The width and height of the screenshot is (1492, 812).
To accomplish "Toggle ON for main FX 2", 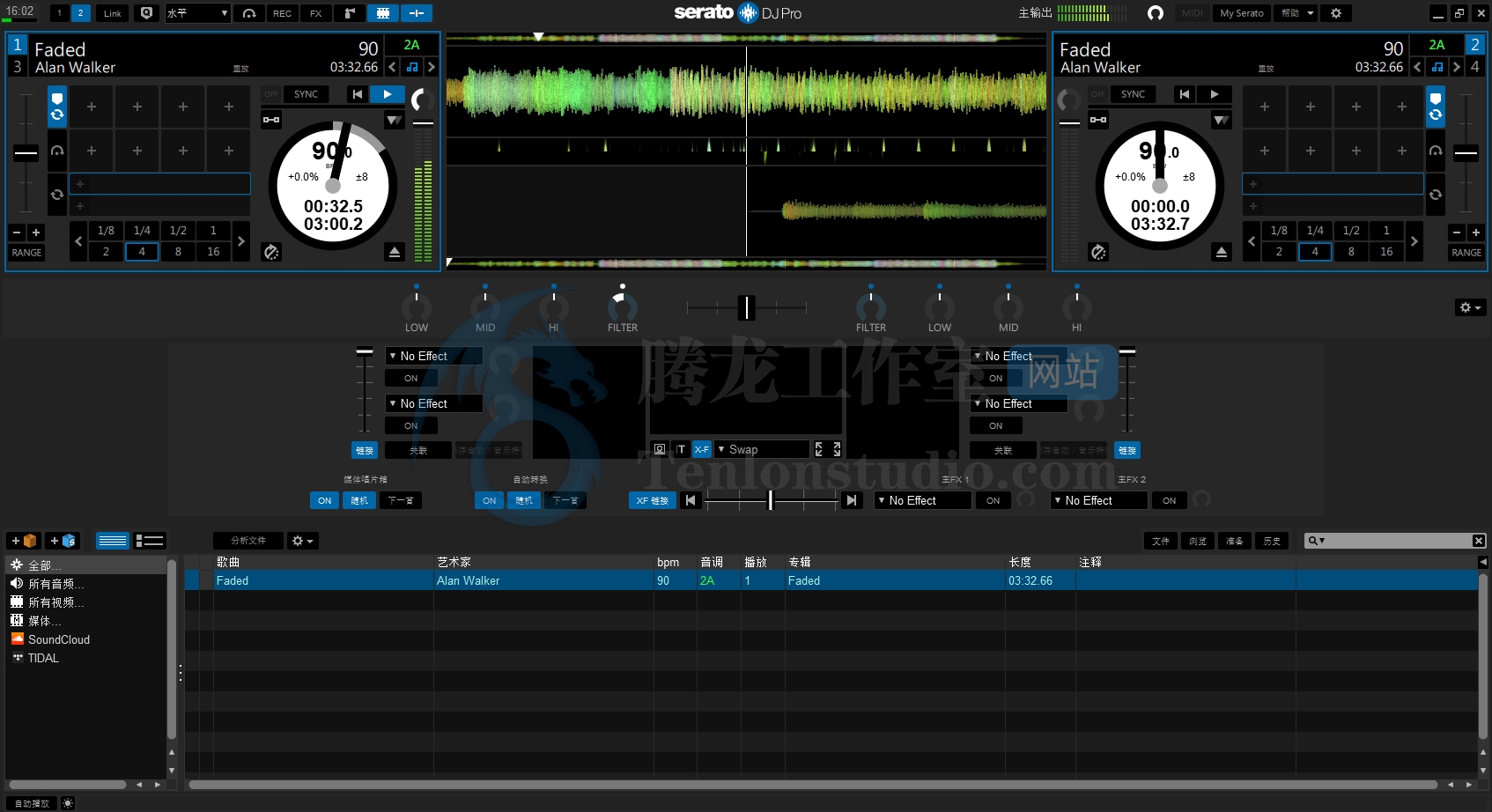I will 1169,500.
